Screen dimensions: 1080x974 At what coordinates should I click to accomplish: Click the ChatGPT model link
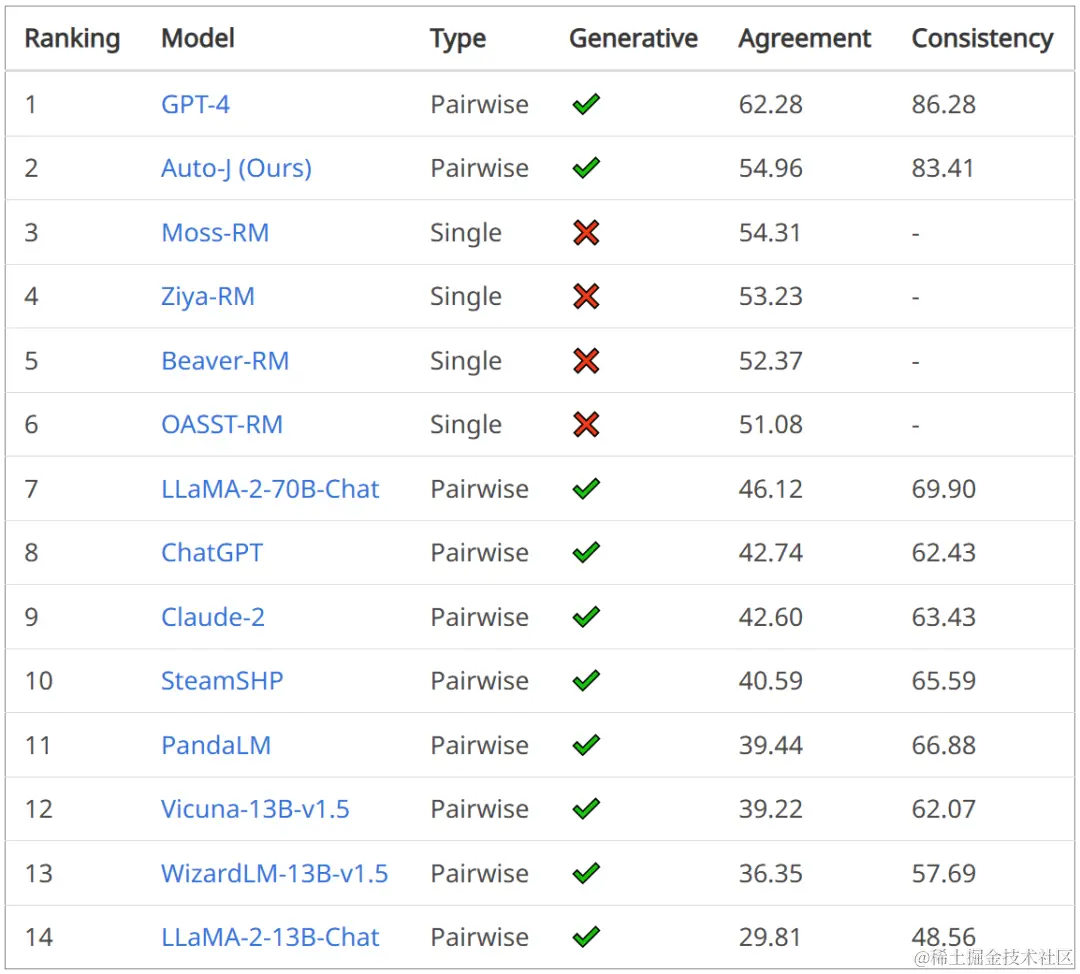pyautogui.click(x=212, y=552)
